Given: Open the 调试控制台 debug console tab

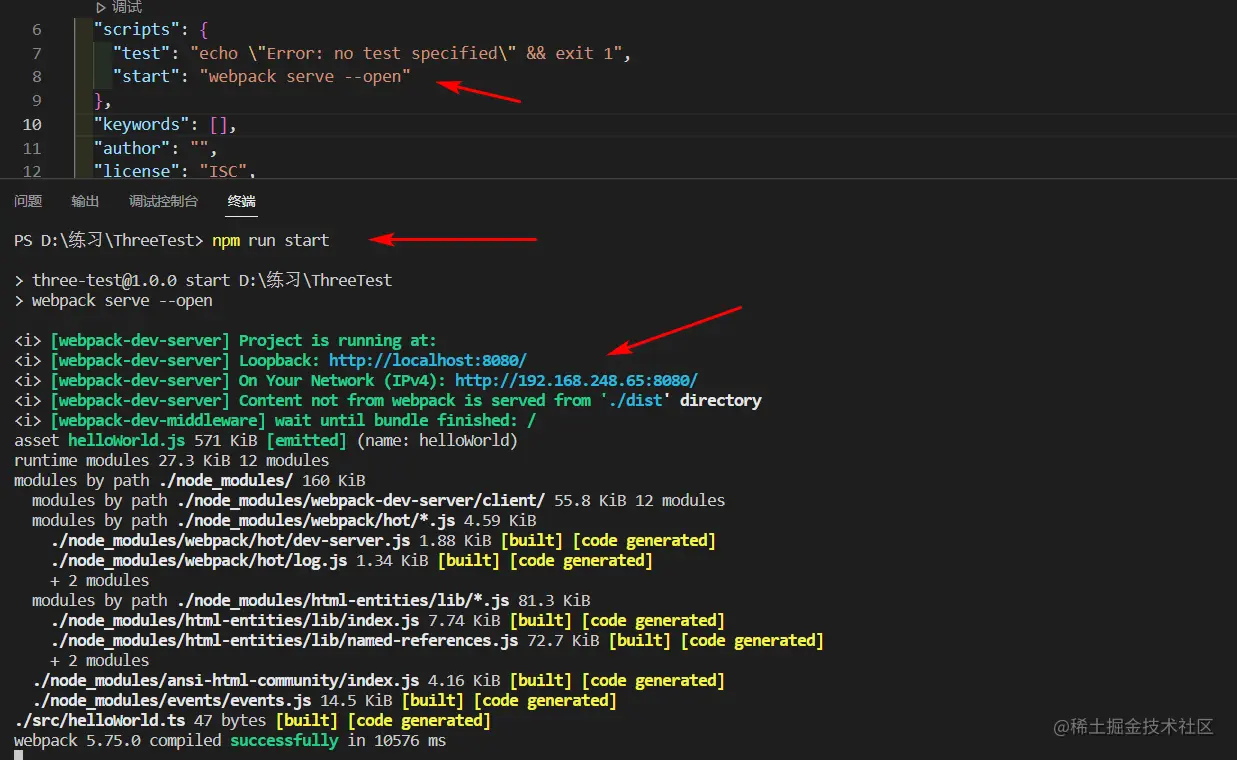Looking at the screenshot, I should coord(163,201).
